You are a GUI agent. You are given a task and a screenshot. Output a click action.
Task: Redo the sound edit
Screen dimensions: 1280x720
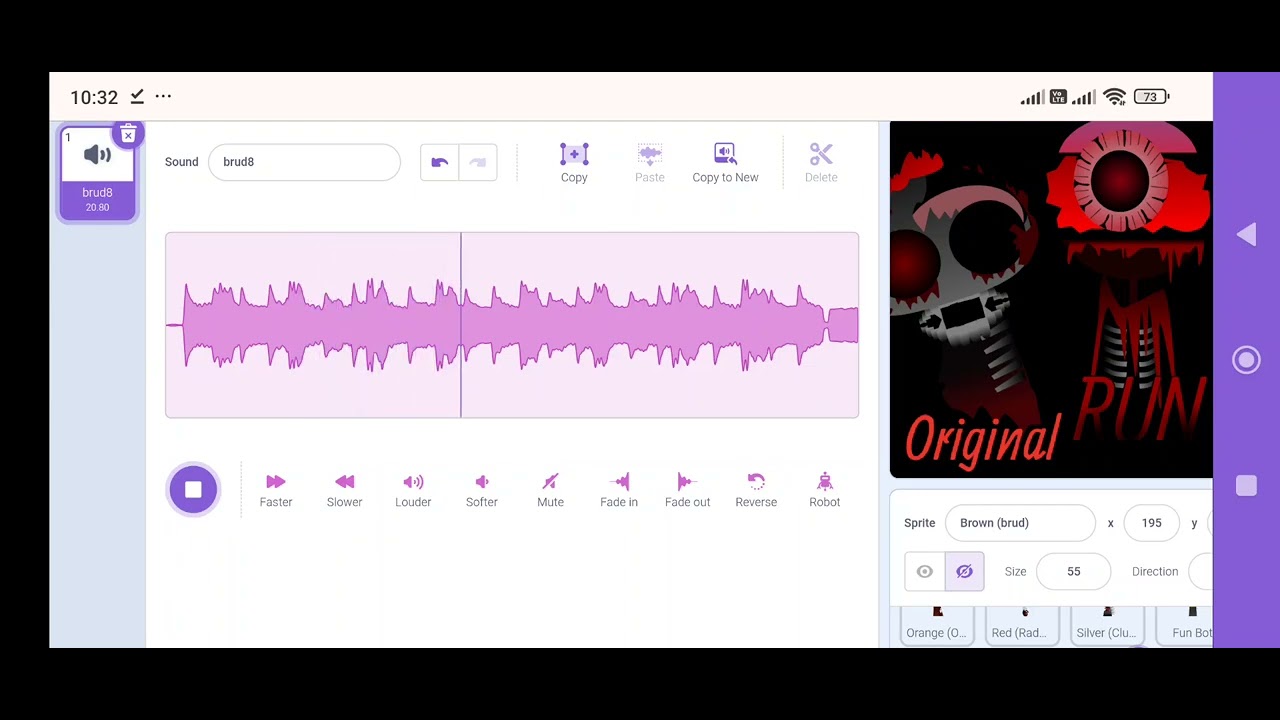click(478, 162)
